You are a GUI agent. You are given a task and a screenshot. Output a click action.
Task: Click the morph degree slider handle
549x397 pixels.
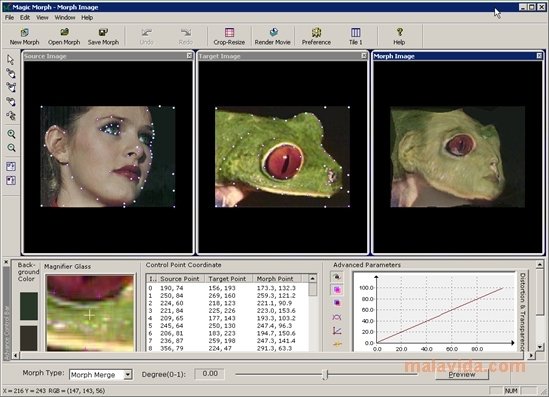325,375
